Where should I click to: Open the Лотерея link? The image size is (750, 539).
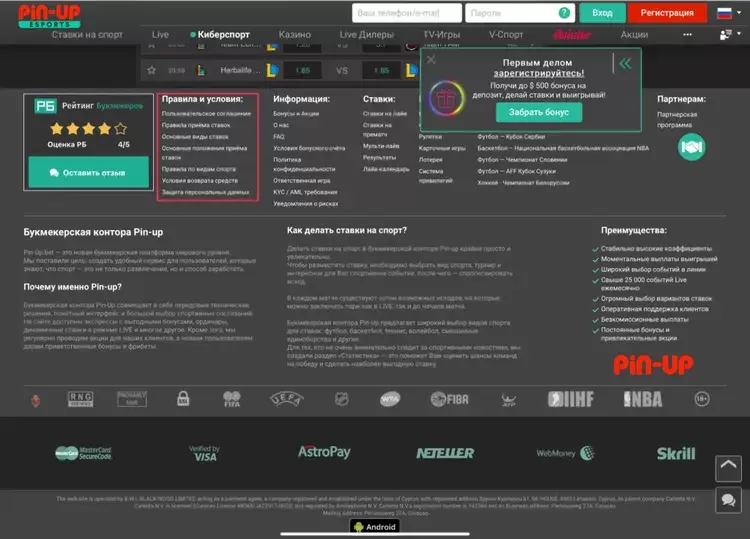coord(430,160)
